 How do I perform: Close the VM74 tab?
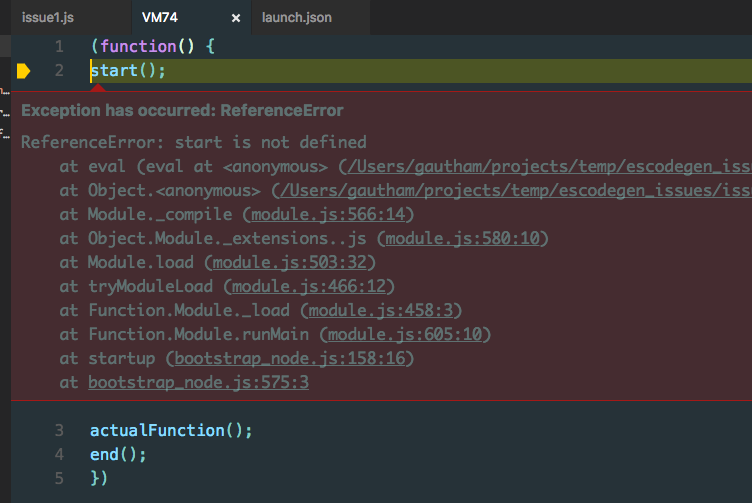(236, 18)
